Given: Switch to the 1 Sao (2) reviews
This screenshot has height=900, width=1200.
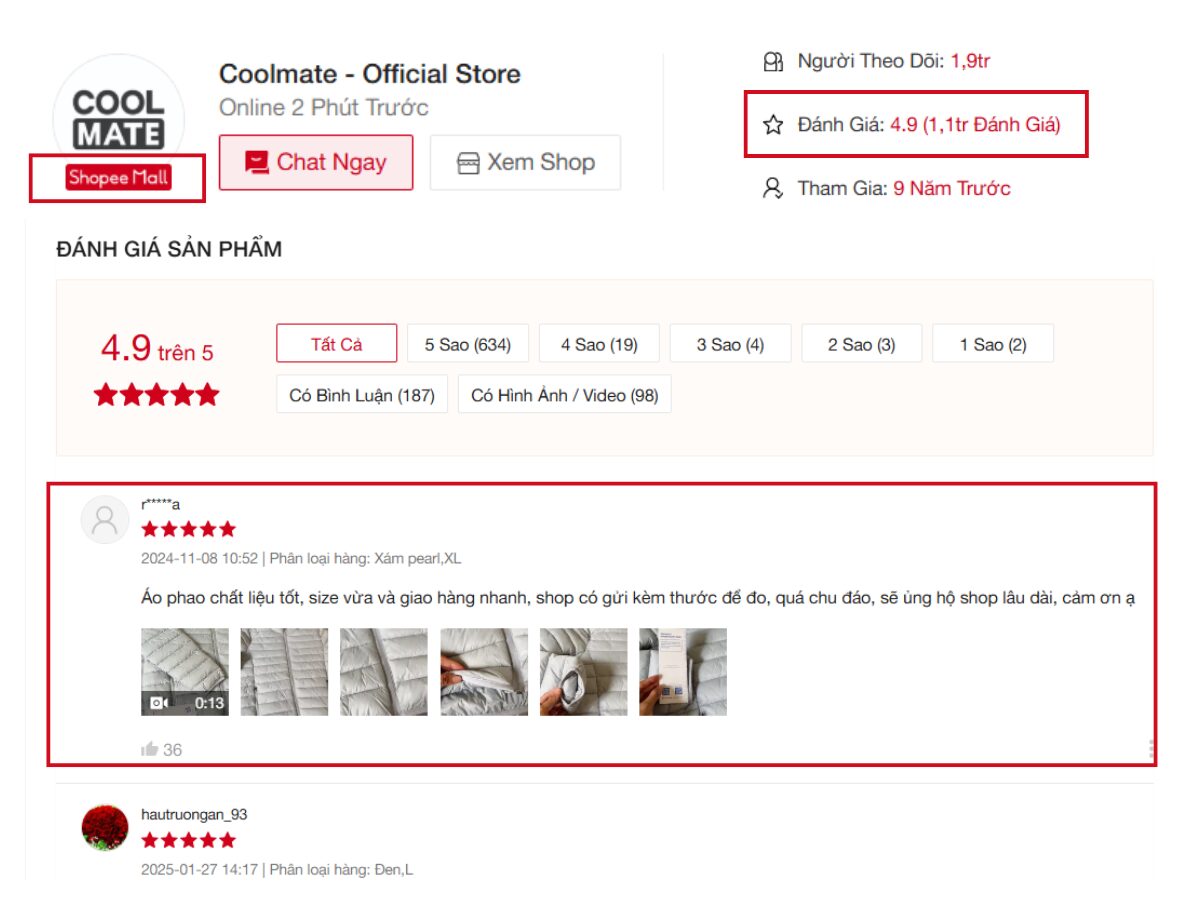Looking at the screenshot, I should click(x=992, y=343).
